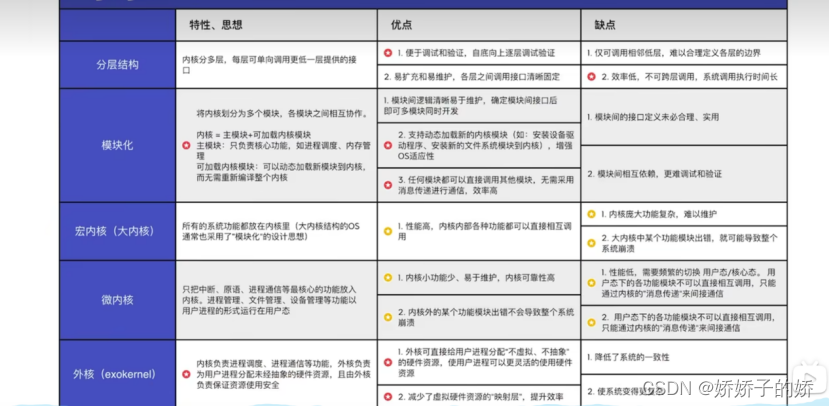Click the yellow circle marker beside 内核小功能少、易于维护
Viewport: 829px width, 407px height.
[x=388, y=278]
